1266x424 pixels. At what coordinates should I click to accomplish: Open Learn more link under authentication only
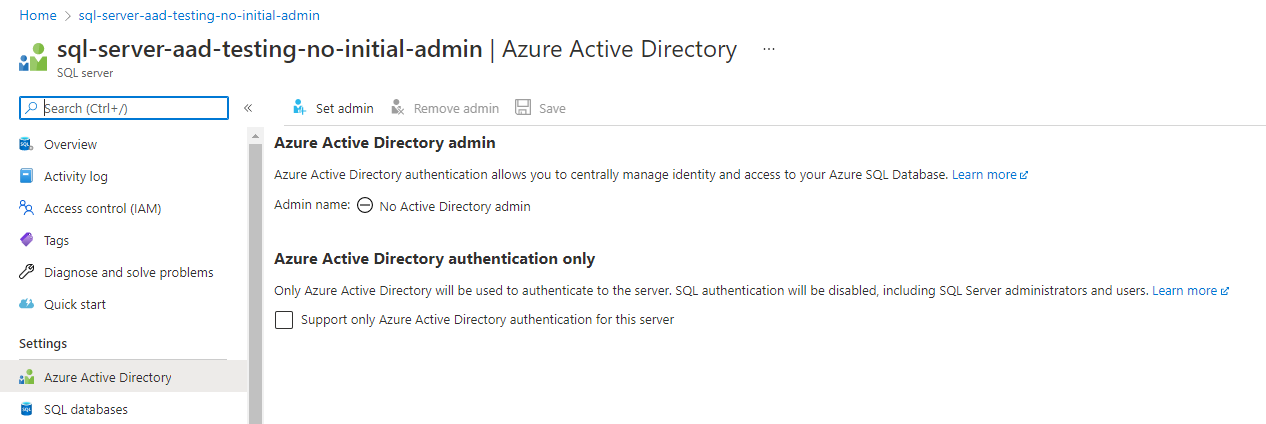pos(1190,291)
